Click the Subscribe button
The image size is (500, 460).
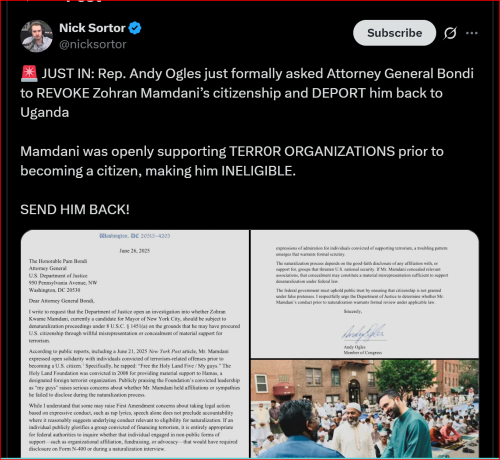click(394, 33)
